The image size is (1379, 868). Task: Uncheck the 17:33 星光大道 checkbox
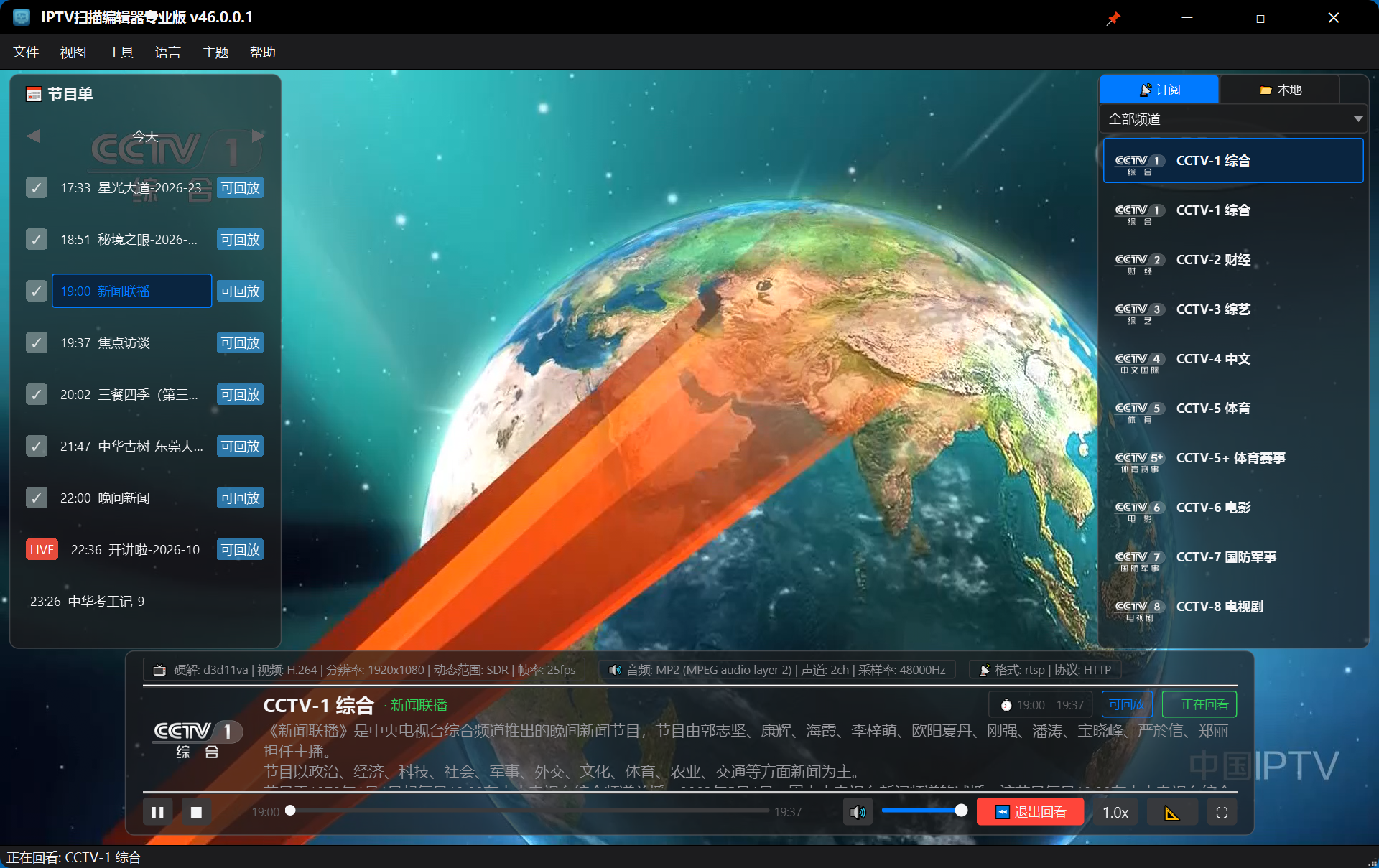pyautogui.click(x=37, y=187)
